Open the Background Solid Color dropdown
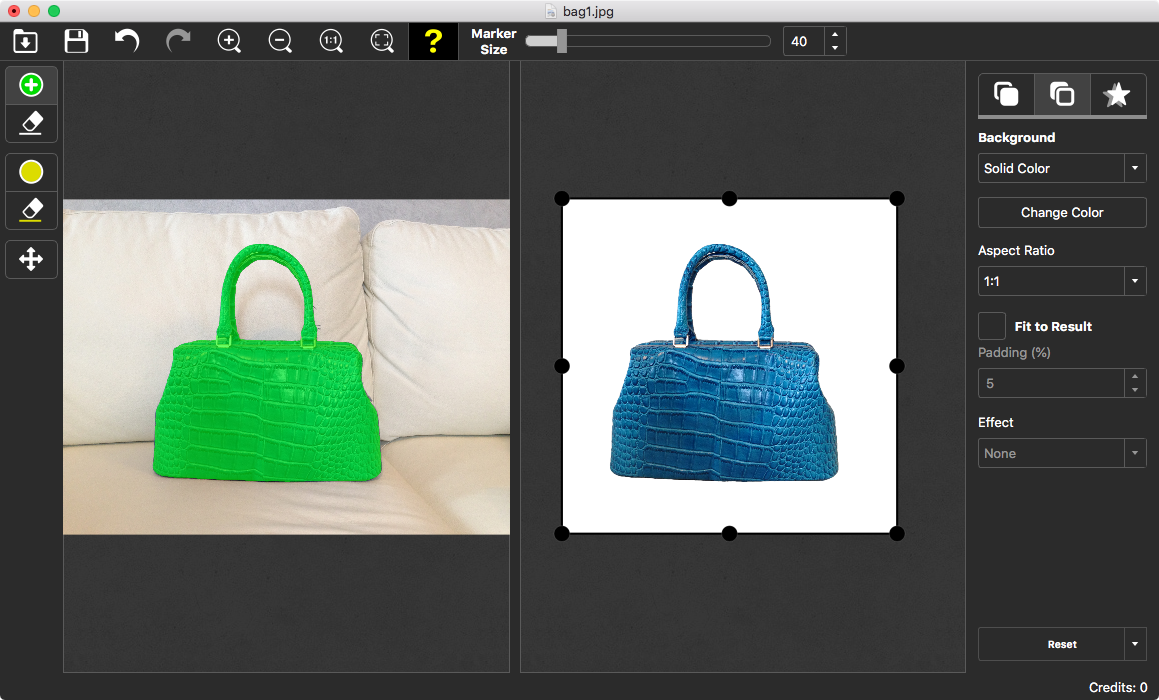This screenshot has width=1159, height=700. [1061, 168]
